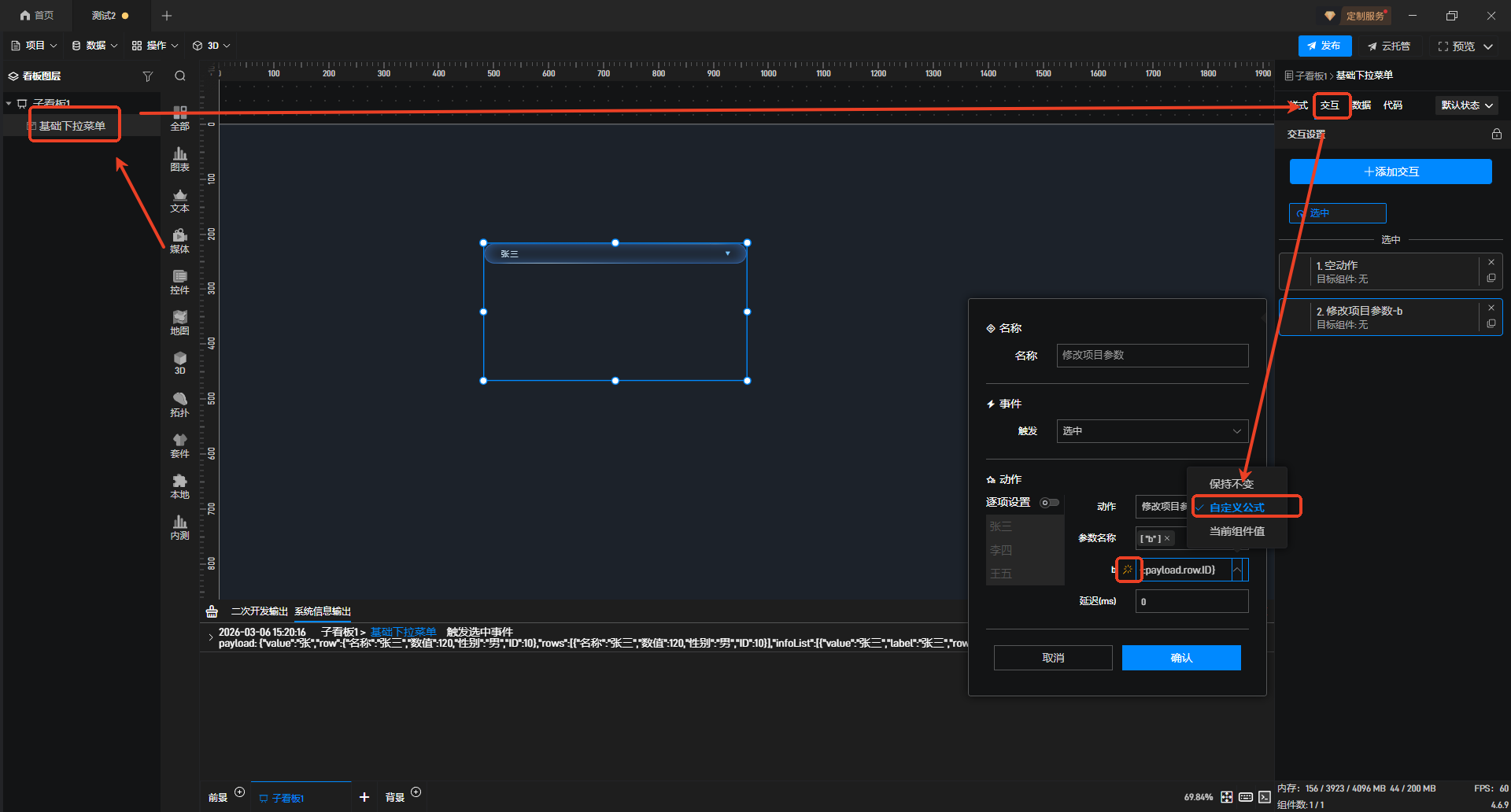Viewport: 1511px width, 812px height.
Task: Click the 确认 button
Action: click(x=1180, y=658)
